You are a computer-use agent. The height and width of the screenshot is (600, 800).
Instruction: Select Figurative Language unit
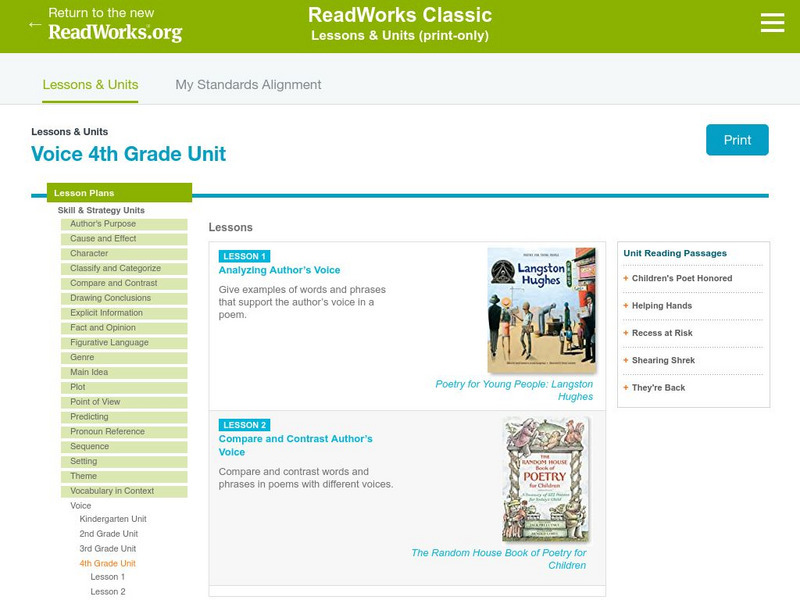point(124,342)
